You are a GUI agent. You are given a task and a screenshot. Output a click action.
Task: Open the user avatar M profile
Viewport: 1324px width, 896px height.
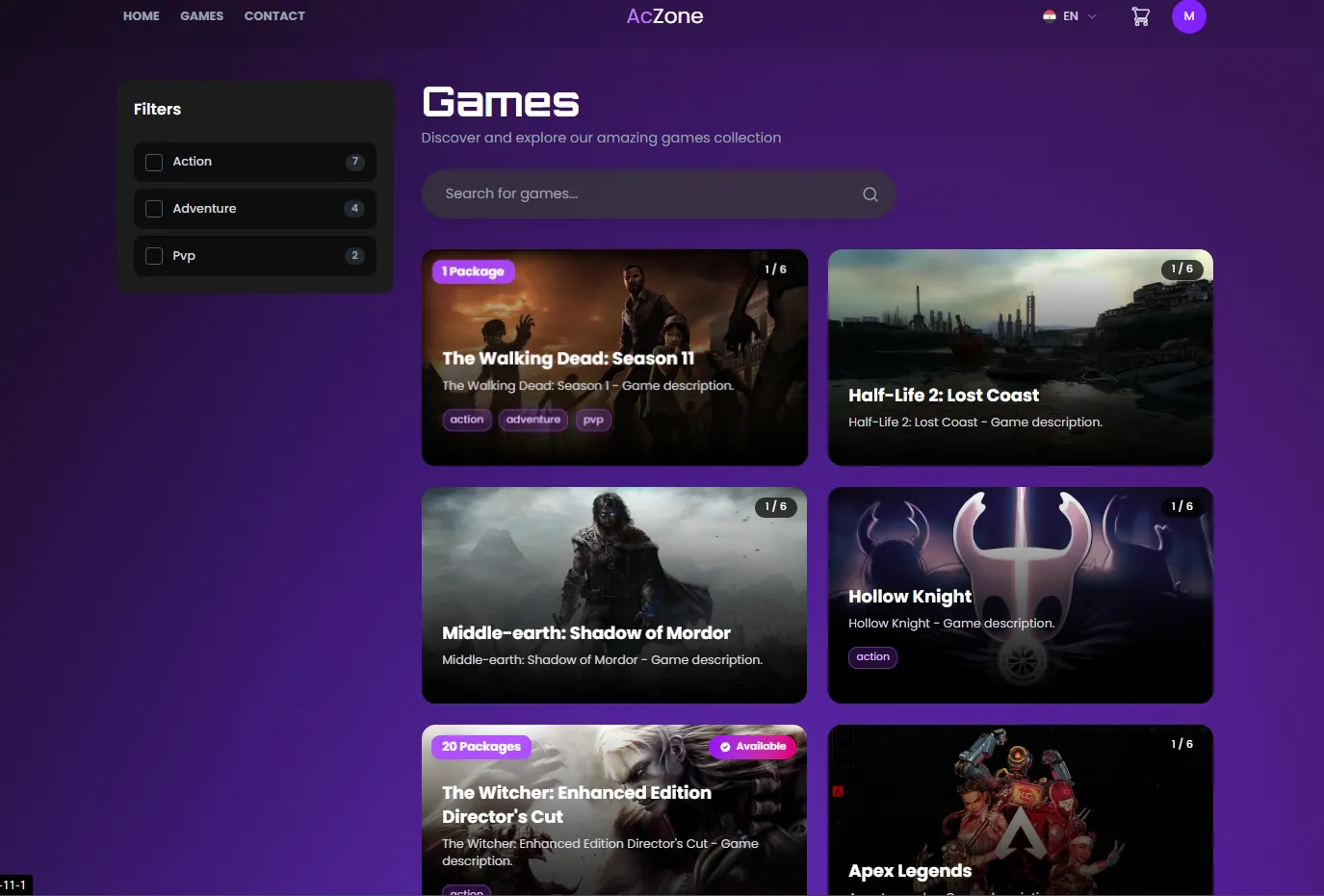pyautogui.click(x=1188, y=16)
